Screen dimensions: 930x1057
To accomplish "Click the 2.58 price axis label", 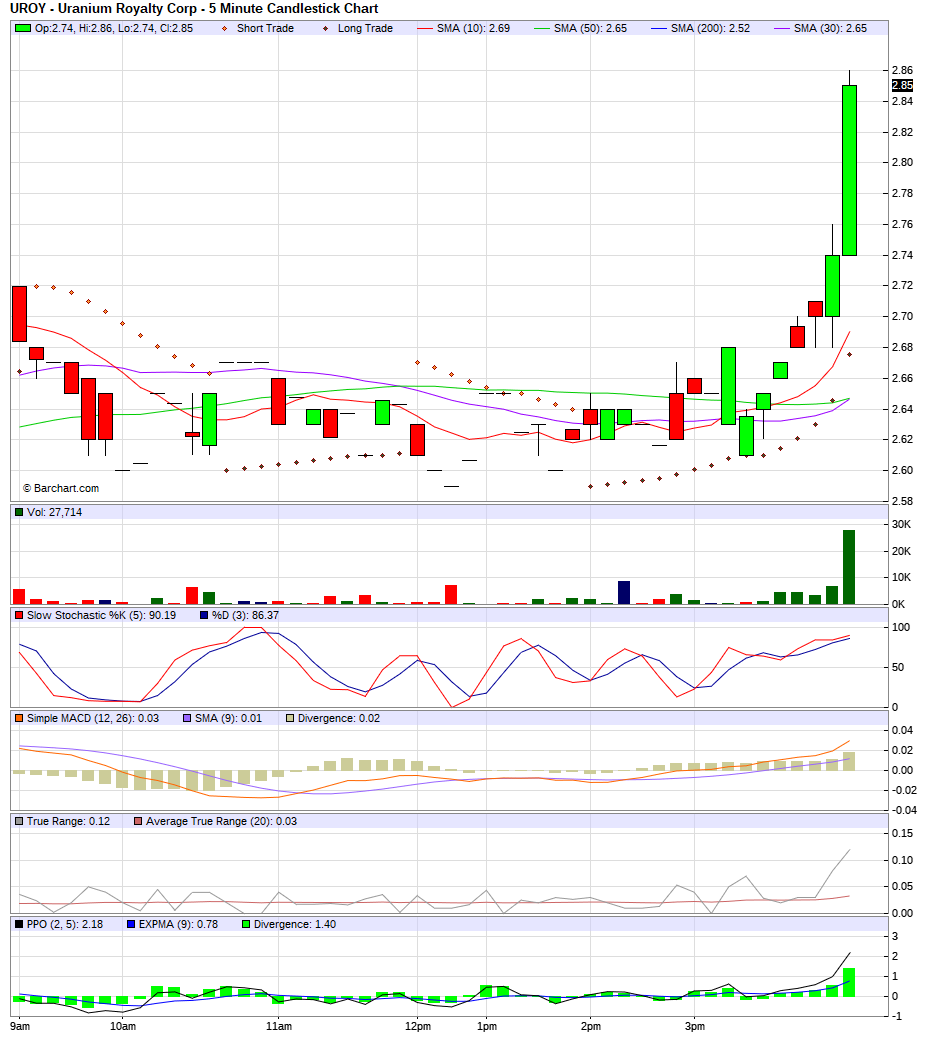I will pos(902,502).
